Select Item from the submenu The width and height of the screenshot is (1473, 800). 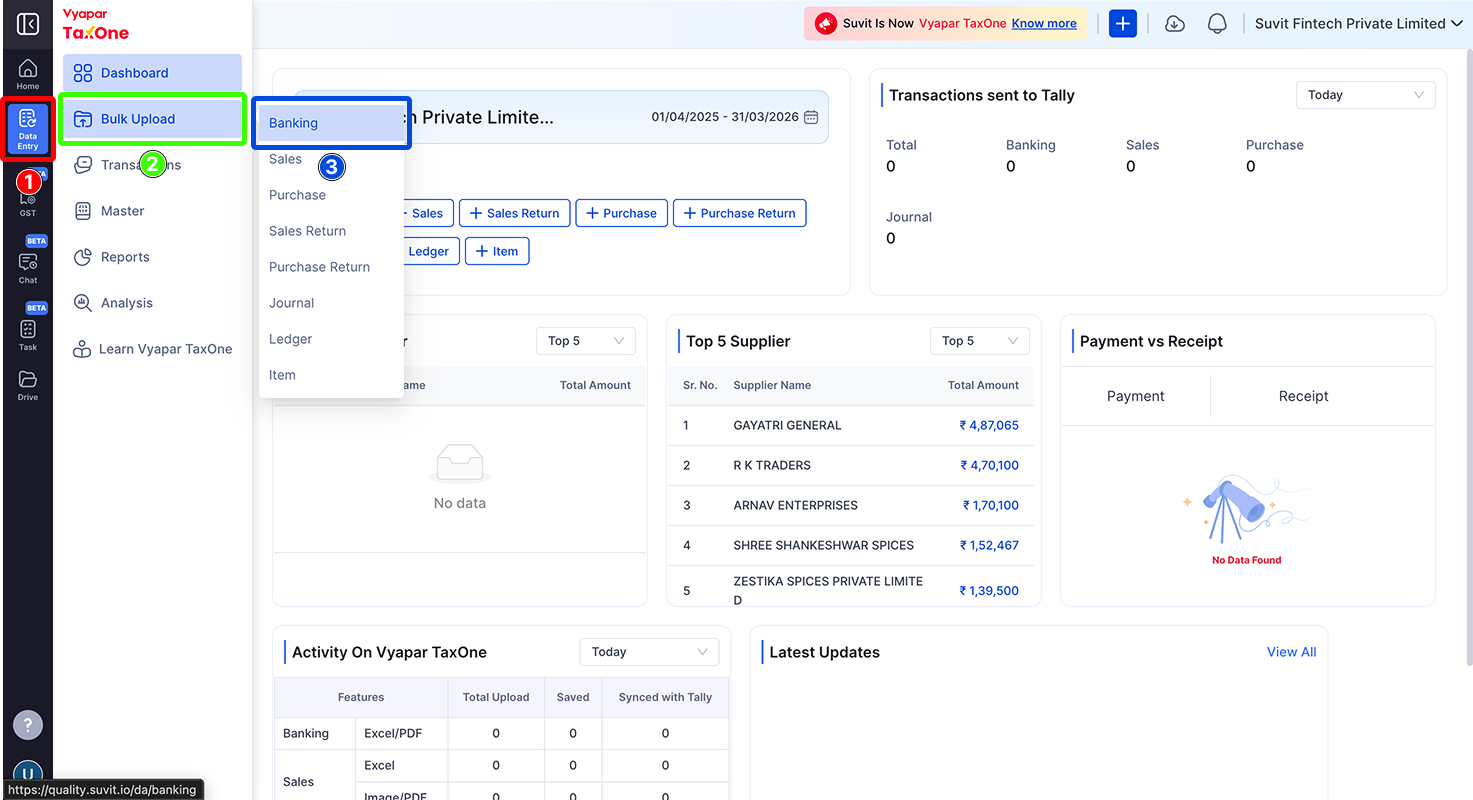pos(331,375)
